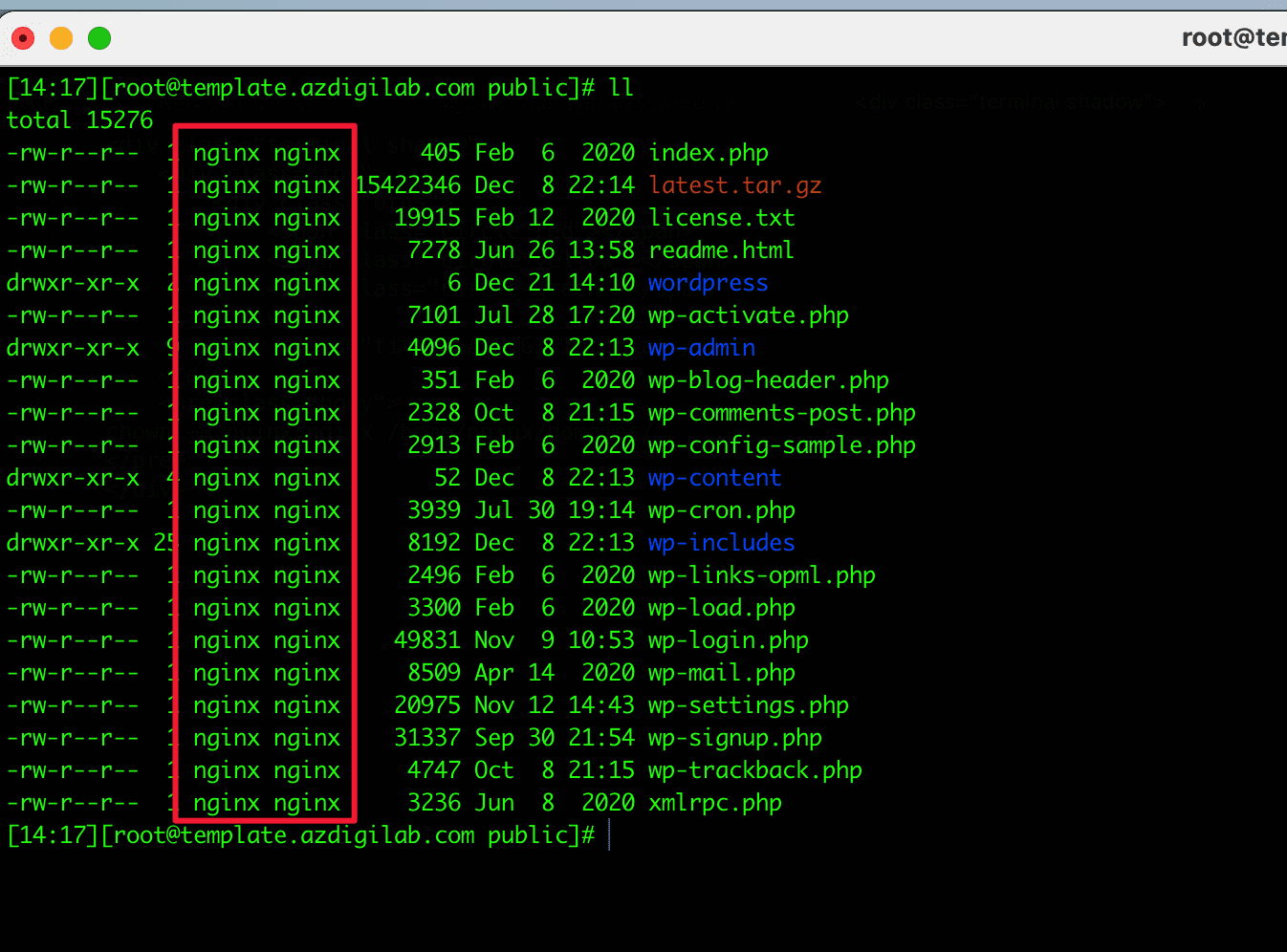Click the 15422346 file size value
Image resolution: width=1287 pixels, height=952 pixels.
click(x=408, y=185)
